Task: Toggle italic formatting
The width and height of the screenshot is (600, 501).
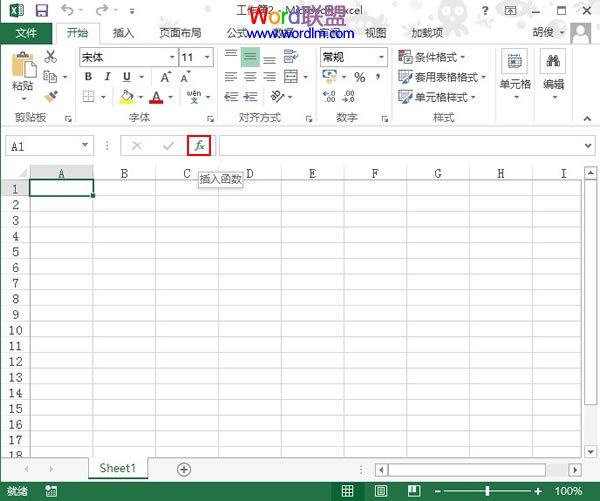Action: [x=108, y=77]
